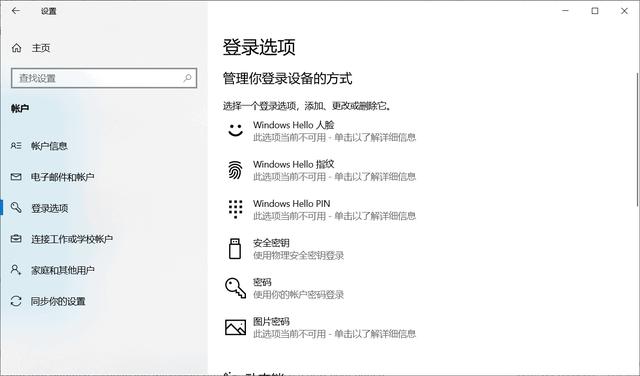Expand the Windows Hello 人脸 option
Image resolution: width=640 pixels, height=376 pixels.
click(x=320, y=131)
